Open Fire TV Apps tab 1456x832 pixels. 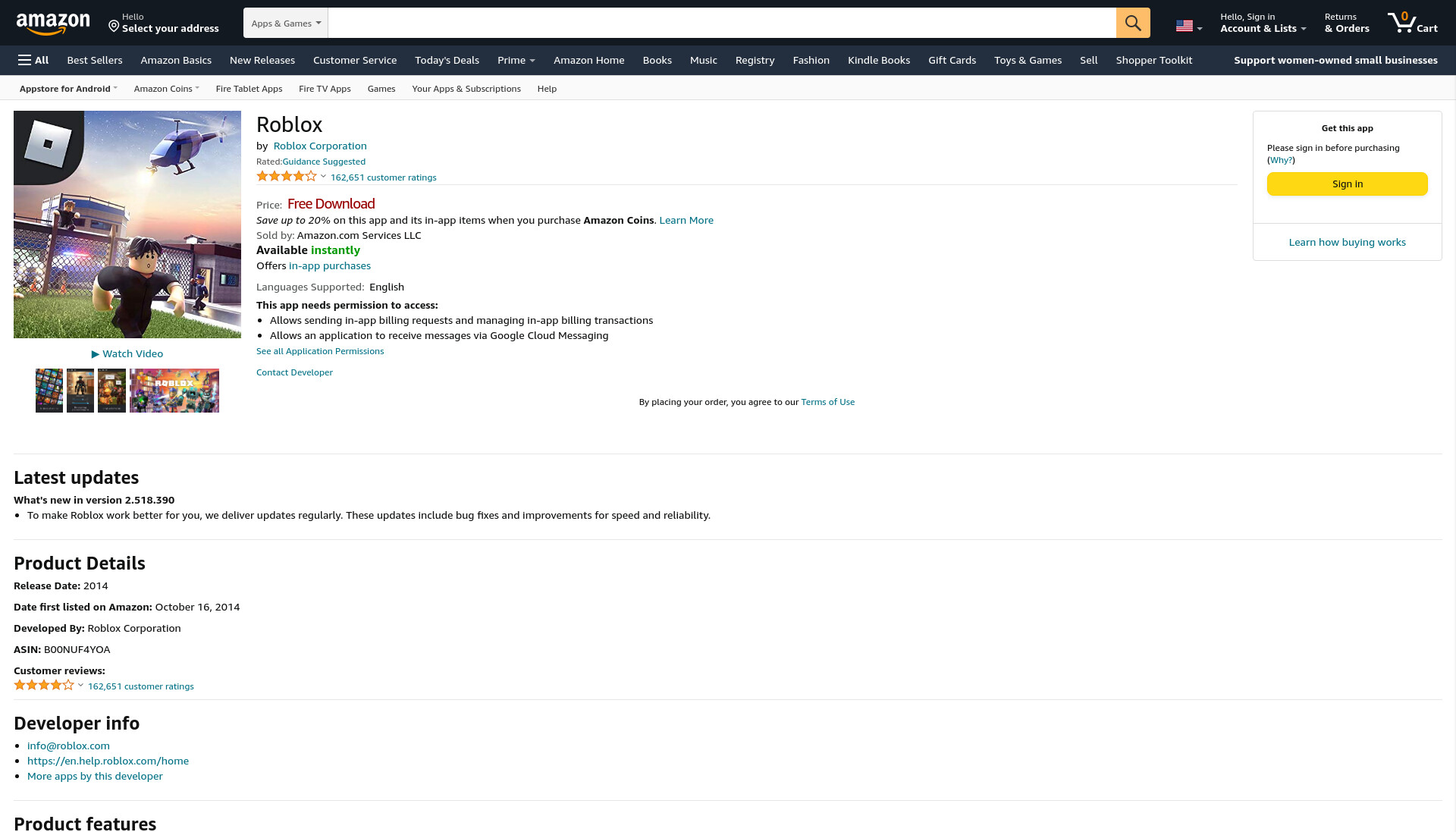[x=325, y=89]
